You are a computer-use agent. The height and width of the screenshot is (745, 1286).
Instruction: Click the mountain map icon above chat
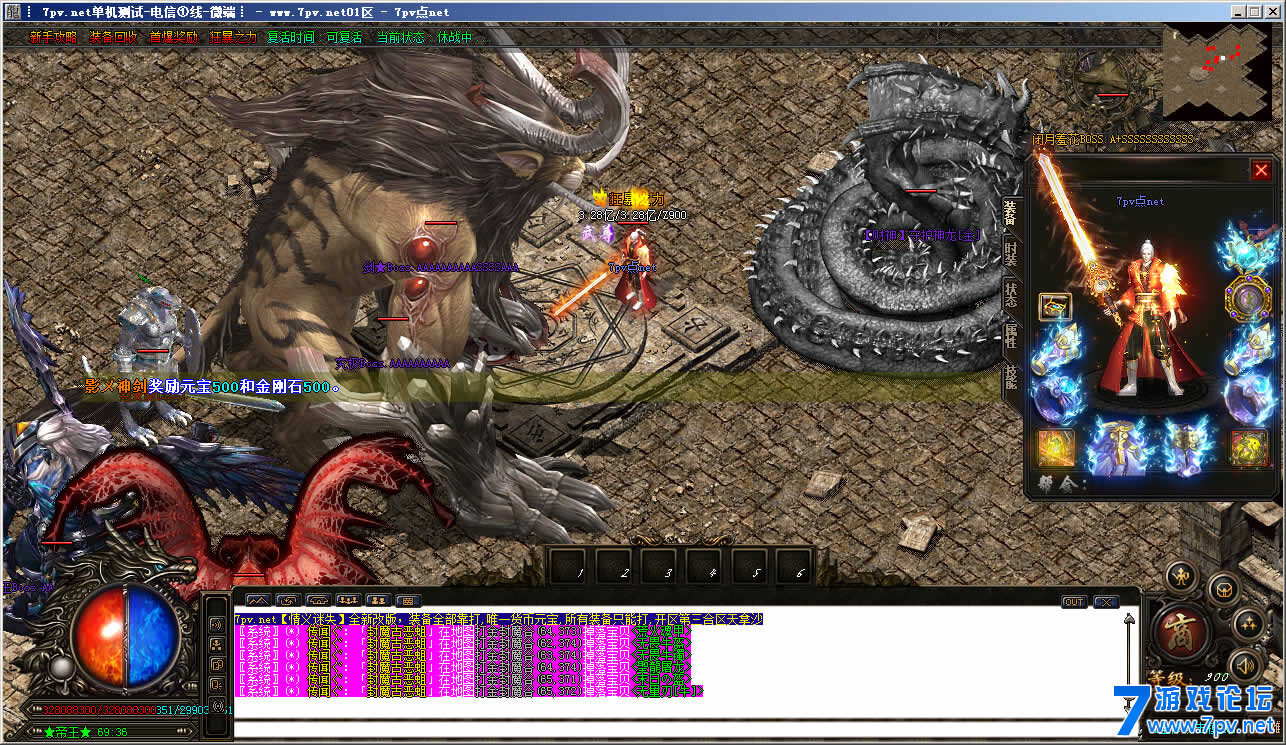coord(259,601)
